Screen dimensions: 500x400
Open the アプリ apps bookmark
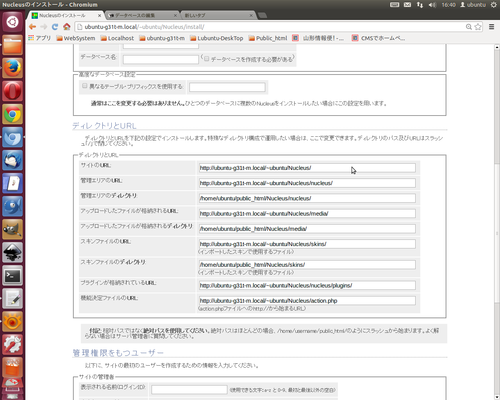click(x=40, y=38)
